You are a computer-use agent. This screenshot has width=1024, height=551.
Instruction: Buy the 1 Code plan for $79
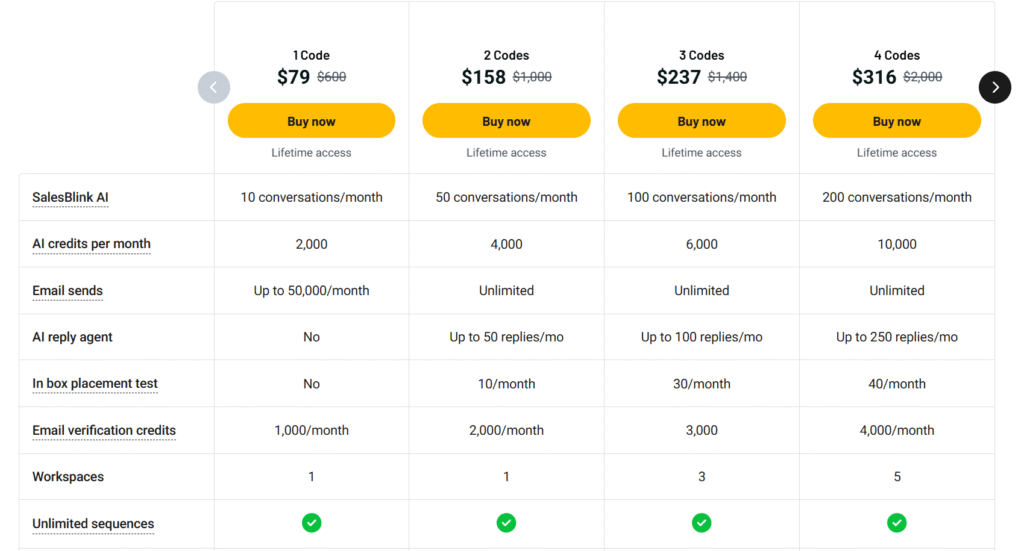312,121
